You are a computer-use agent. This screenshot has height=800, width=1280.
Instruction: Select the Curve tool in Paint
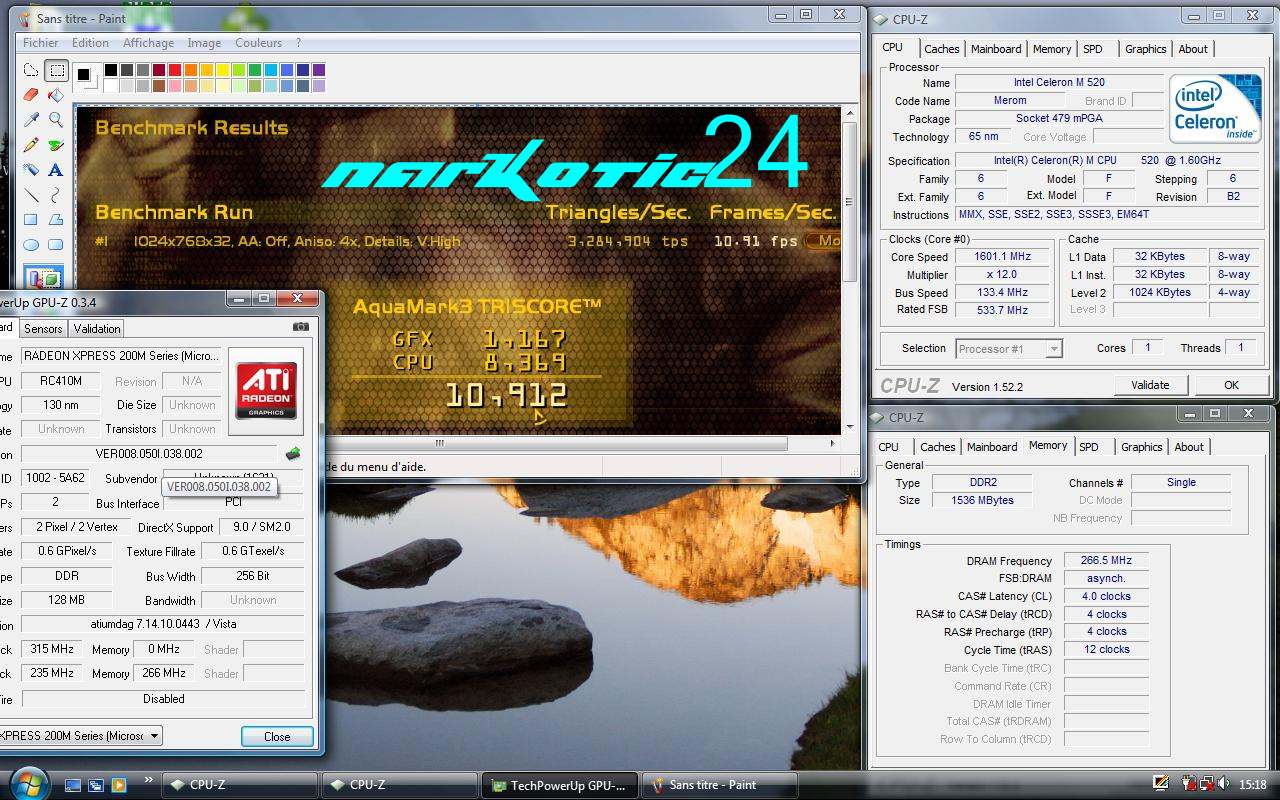pyautogui.click(x=56, y=196)
